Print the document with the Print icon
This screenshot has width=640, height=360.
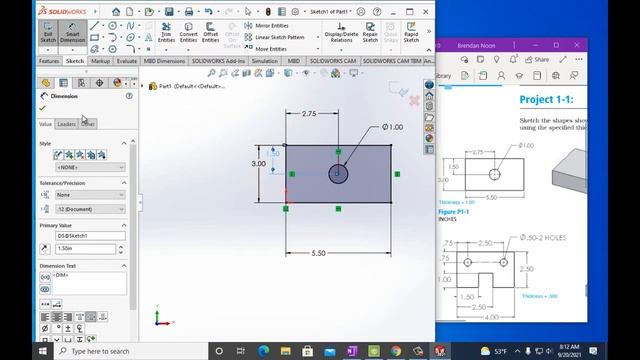pos(189,12)
